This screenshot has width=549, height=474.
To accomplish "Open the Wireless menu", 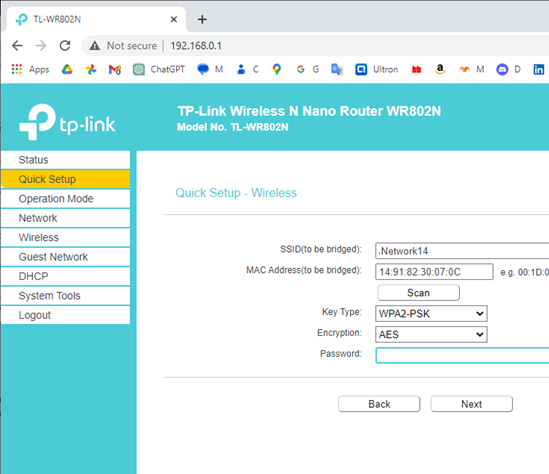I will (65, 237).
